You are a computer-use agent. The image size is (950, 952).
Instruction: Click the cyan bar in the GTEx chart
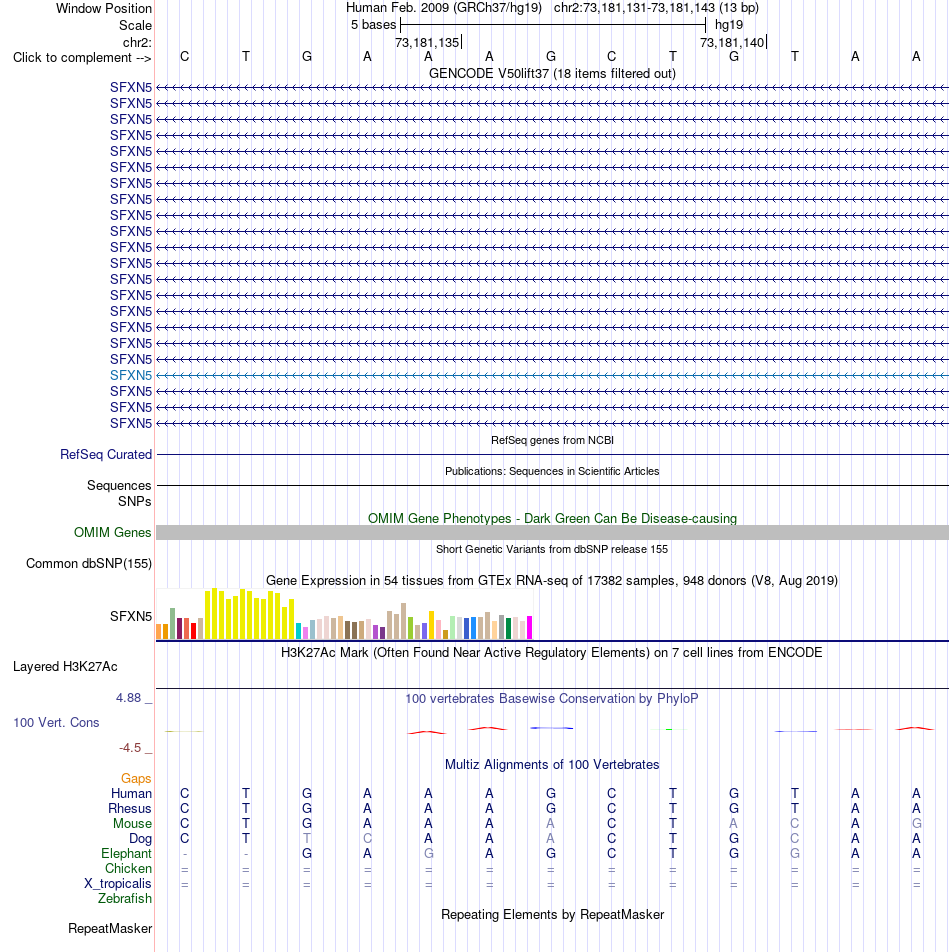(x=299, y=631)
